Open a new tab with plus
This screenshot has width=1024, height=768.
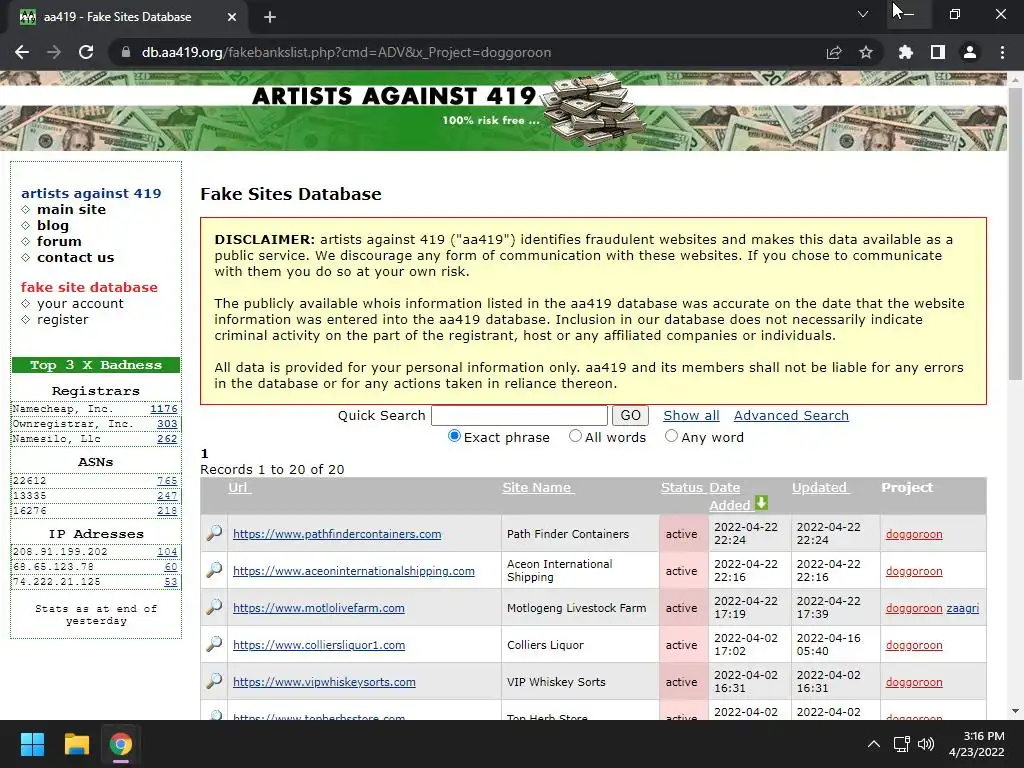click(270, 17)
